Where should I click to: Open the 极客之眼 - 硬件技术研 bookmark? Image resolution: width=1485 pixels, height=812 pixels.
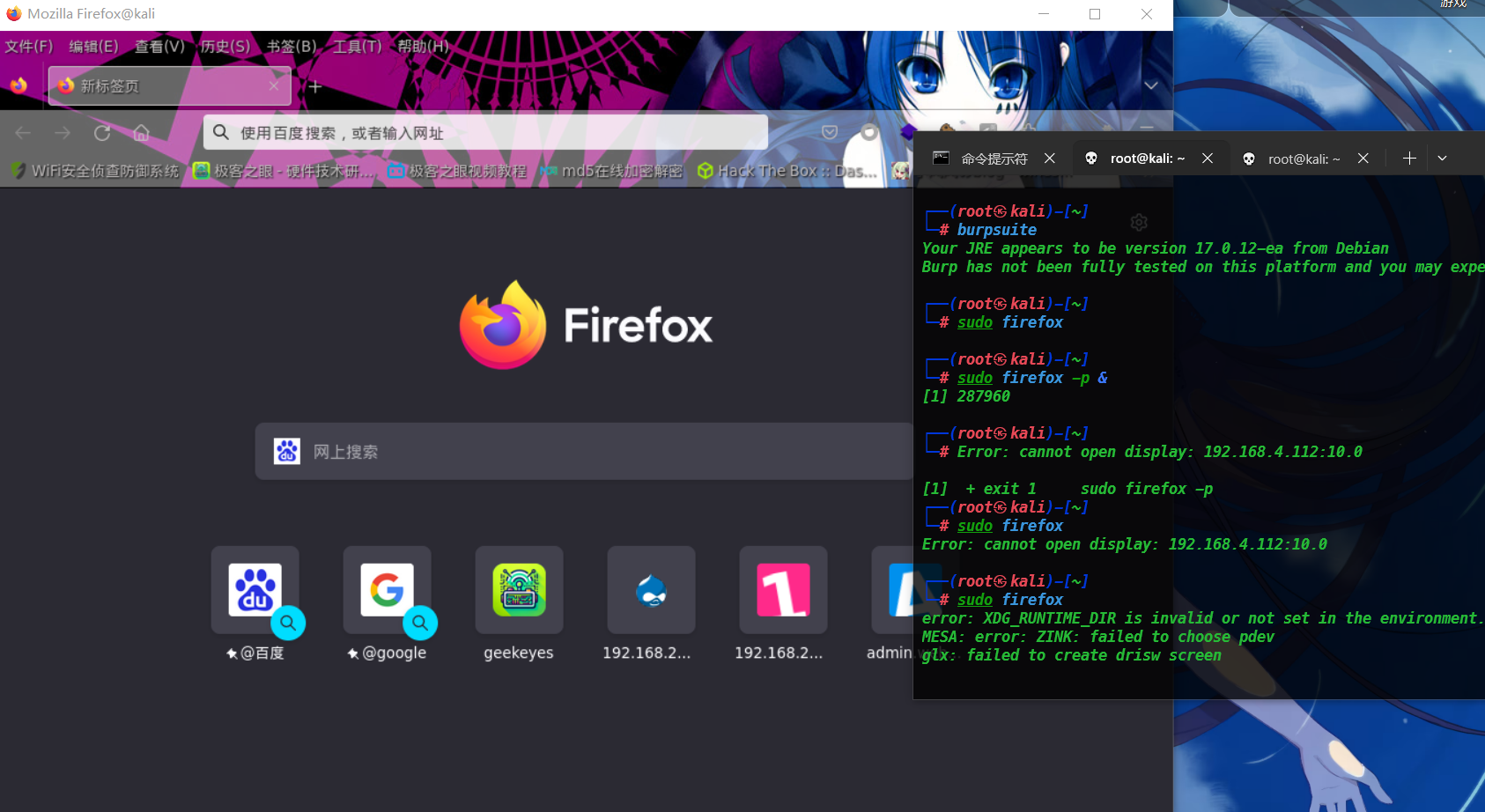(283, 171)
